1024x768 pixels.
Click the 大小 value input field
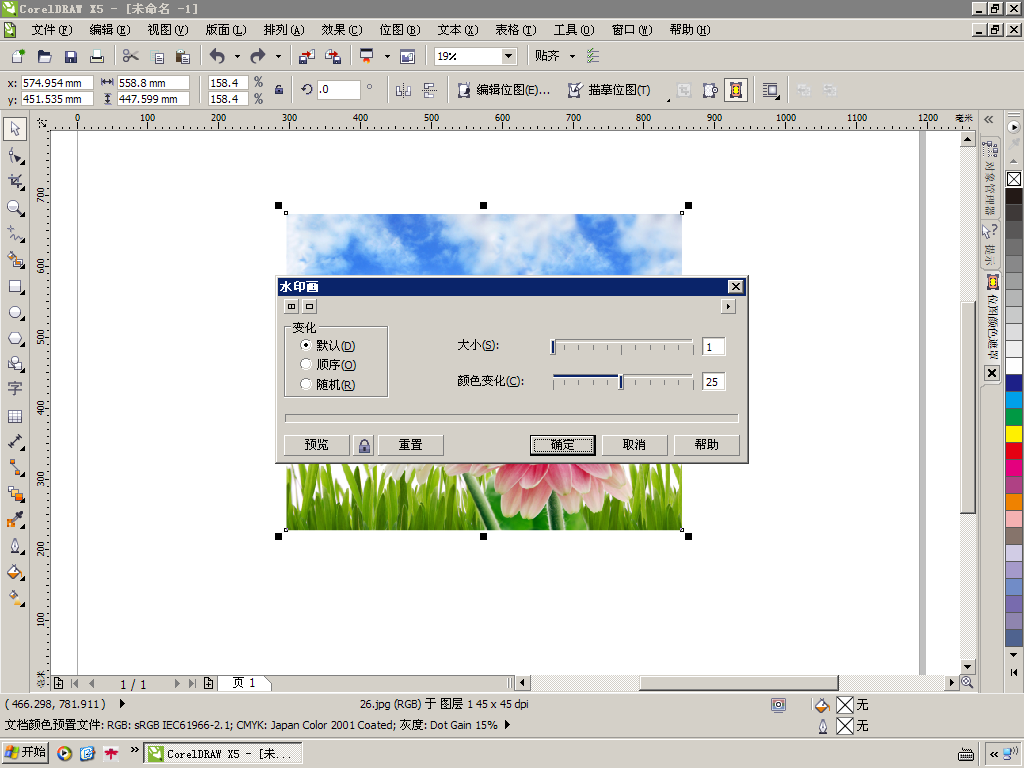[713, 347]
